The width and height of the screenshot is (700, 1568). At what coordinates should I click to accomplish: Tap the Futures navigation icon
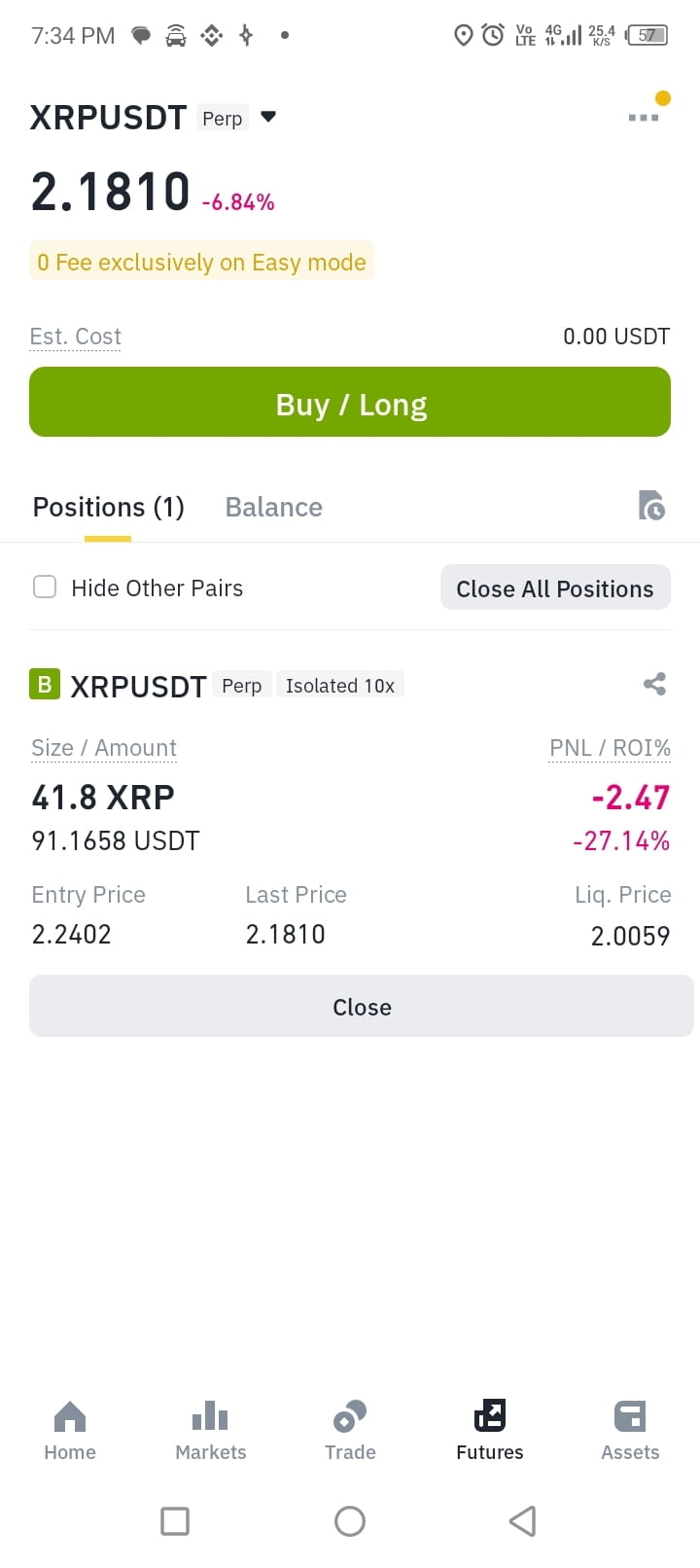490,1416
